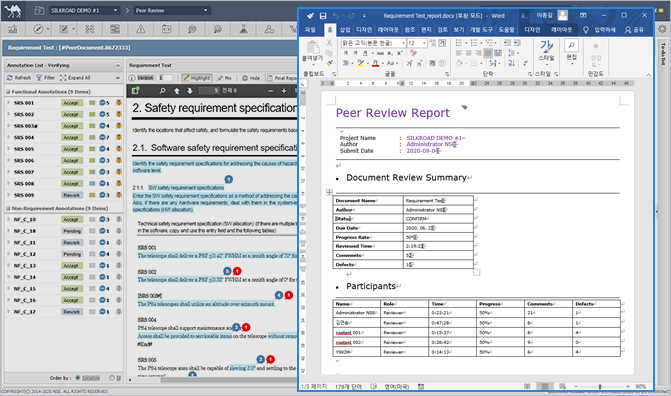This screenshot has height=396, width=671.
Task: Open the Word Help tab
Action: point(507,30)
